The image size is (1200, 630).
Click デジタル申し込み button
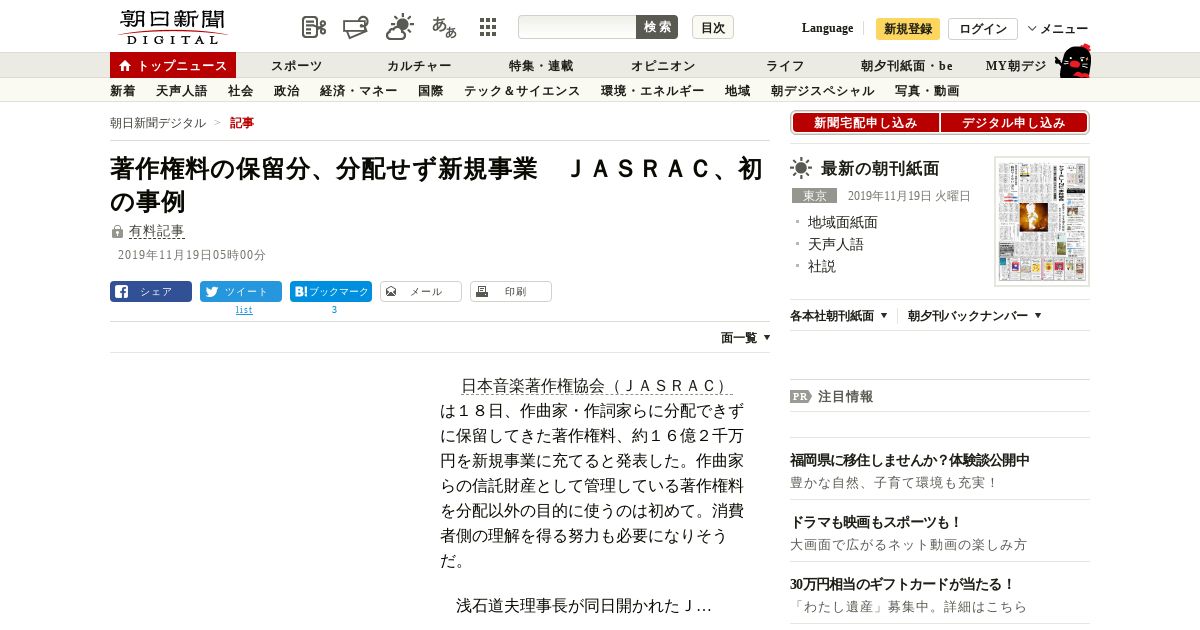pos(1014,123)
